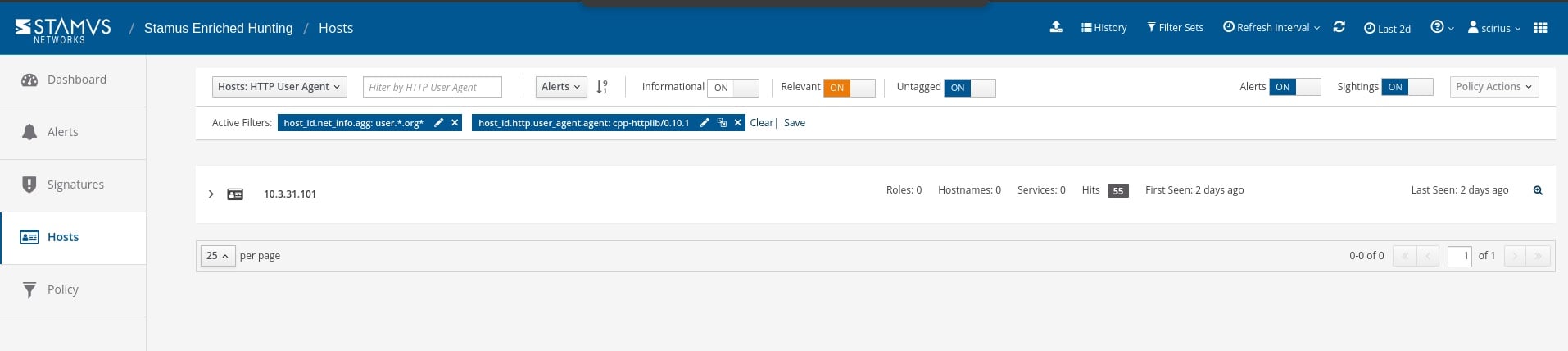Screen dimensions: 1568x351
Task: Open Hosts: HTTP User Agent dropdown
Action: click(279, 87)
